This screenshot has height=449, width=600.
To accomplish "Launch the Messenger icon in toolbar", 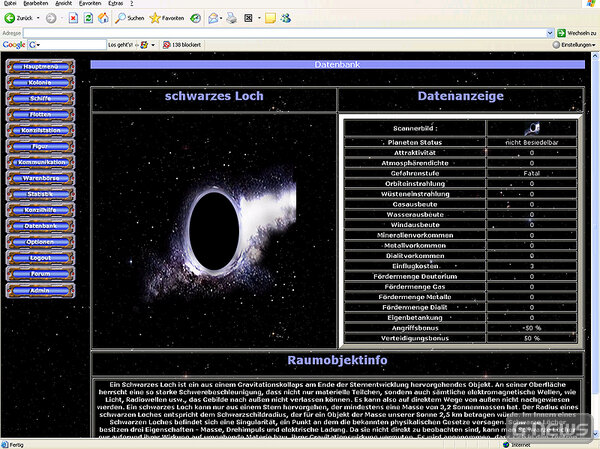I will pyautogui.click(x=285, y=18).
